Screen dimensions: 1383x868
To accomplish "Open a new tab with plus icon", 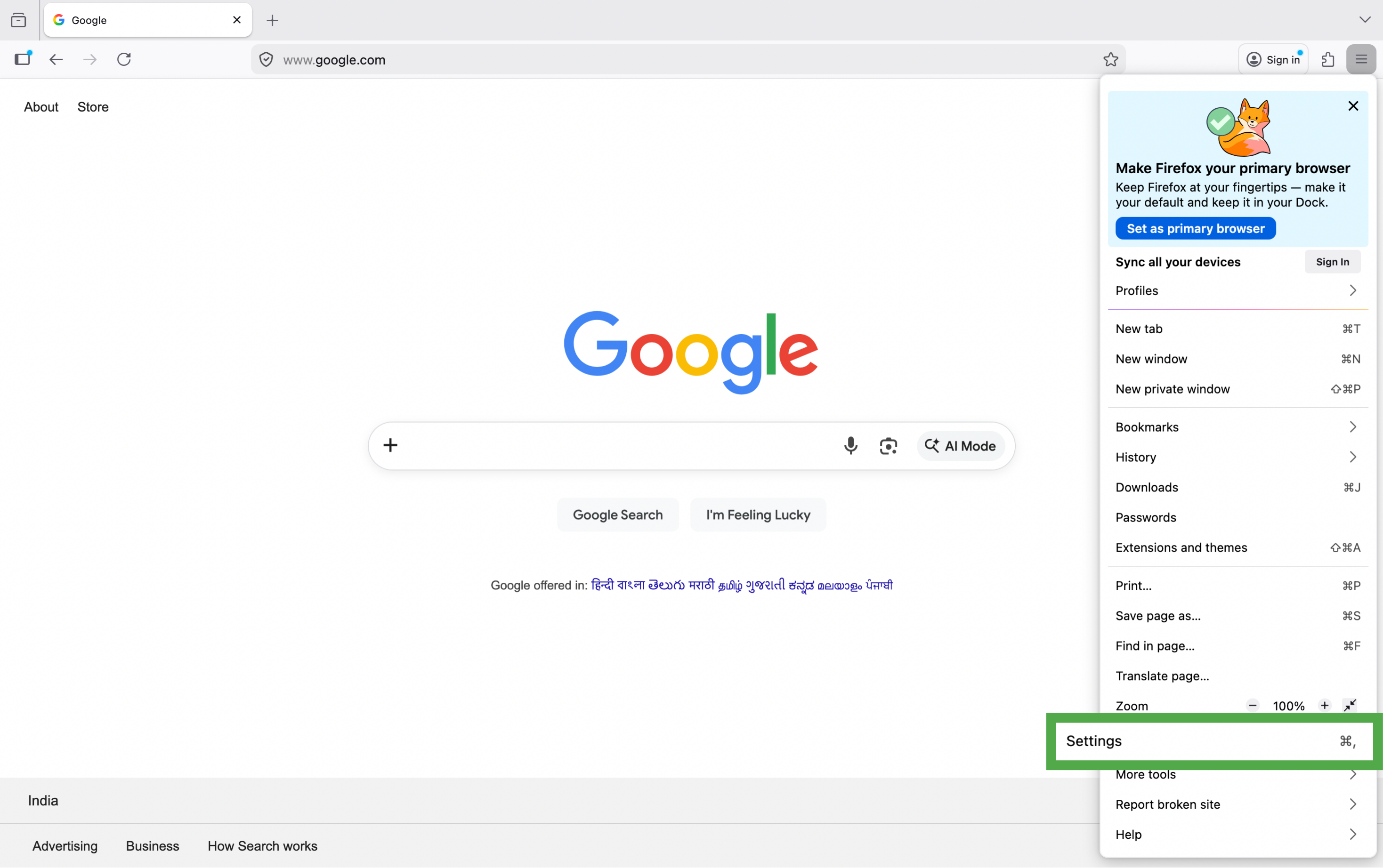I will pyautogui.click(x=272, y=20).
